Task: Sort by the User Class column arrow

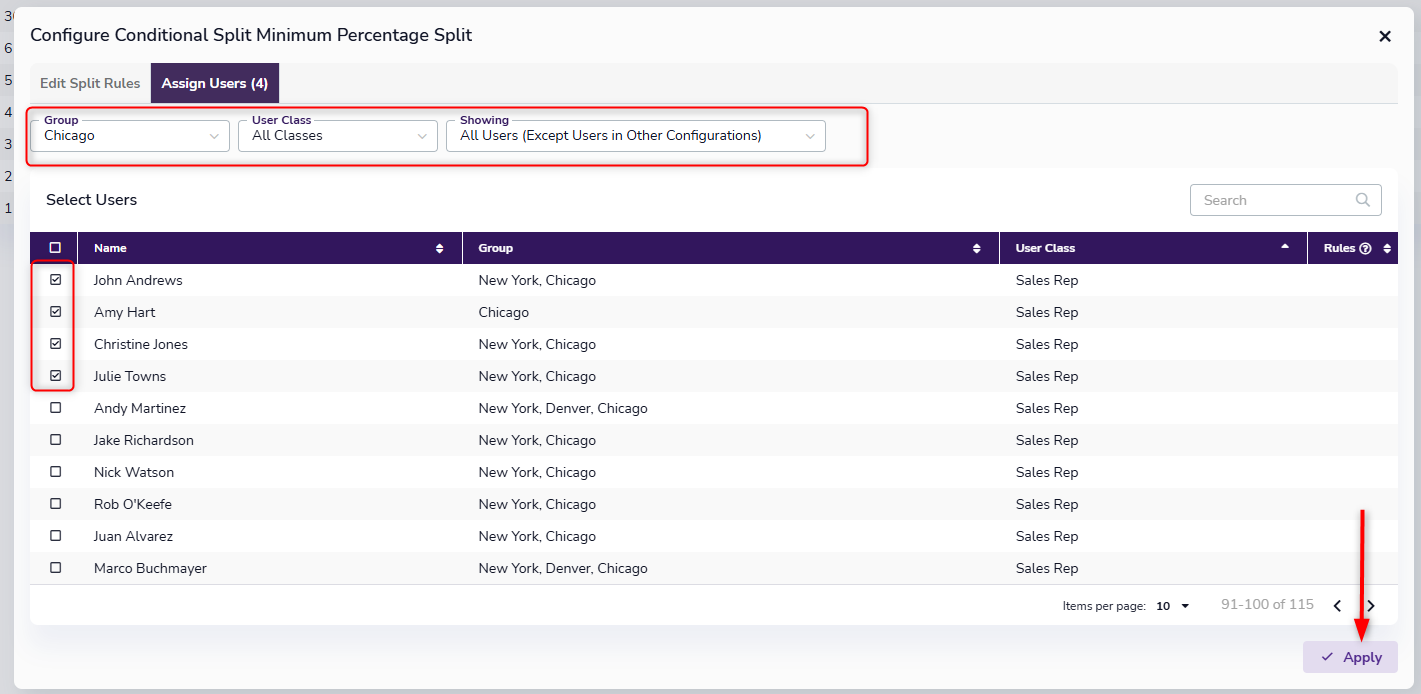Action: point(1285,248)
